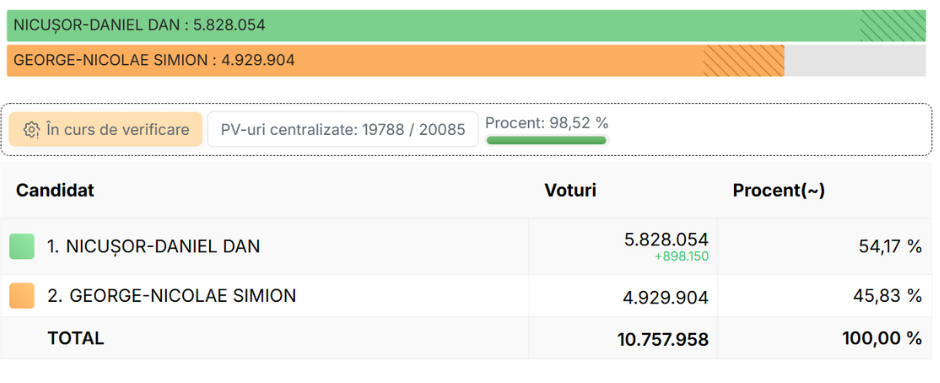Select the green swatch for Nicușor-Daniel Dan
The height and width of the screenshot is (383, 940).
pyautogui.click(x=22, y=246)
